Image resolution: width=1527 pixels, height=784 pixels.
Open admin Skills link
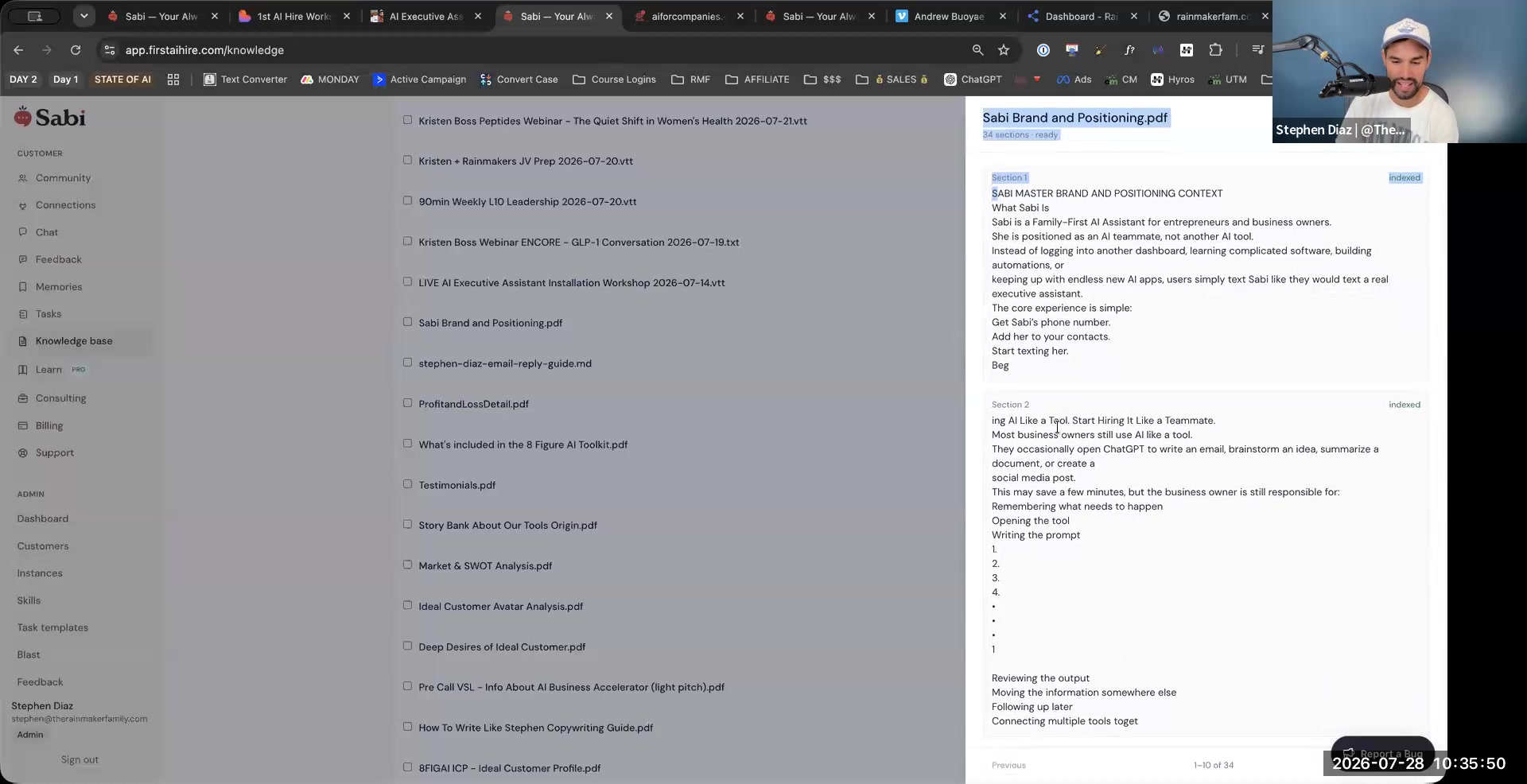click(x=29, y=601)
